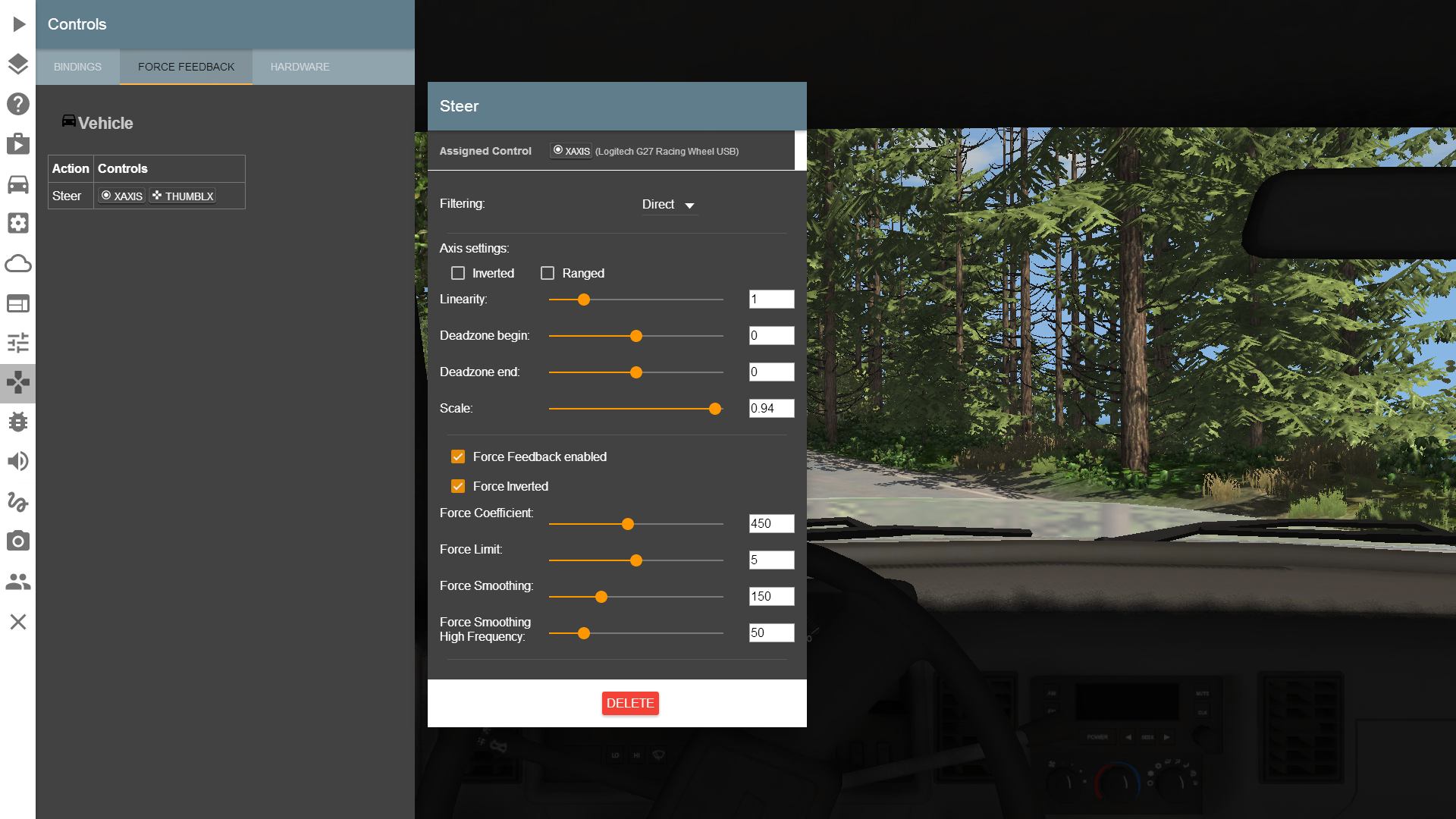The width and height of the screenshot is (1456, 819).
Task: Click the Steer dialog title
Action: [x=459, y=106]
